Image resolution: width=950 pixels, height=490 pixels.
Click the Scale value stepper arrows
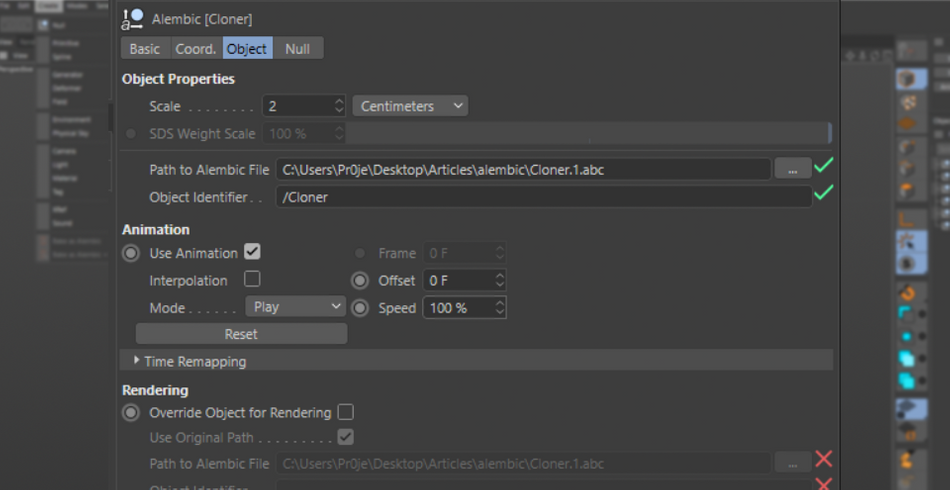pyautogui.click(x=339, y=106)
